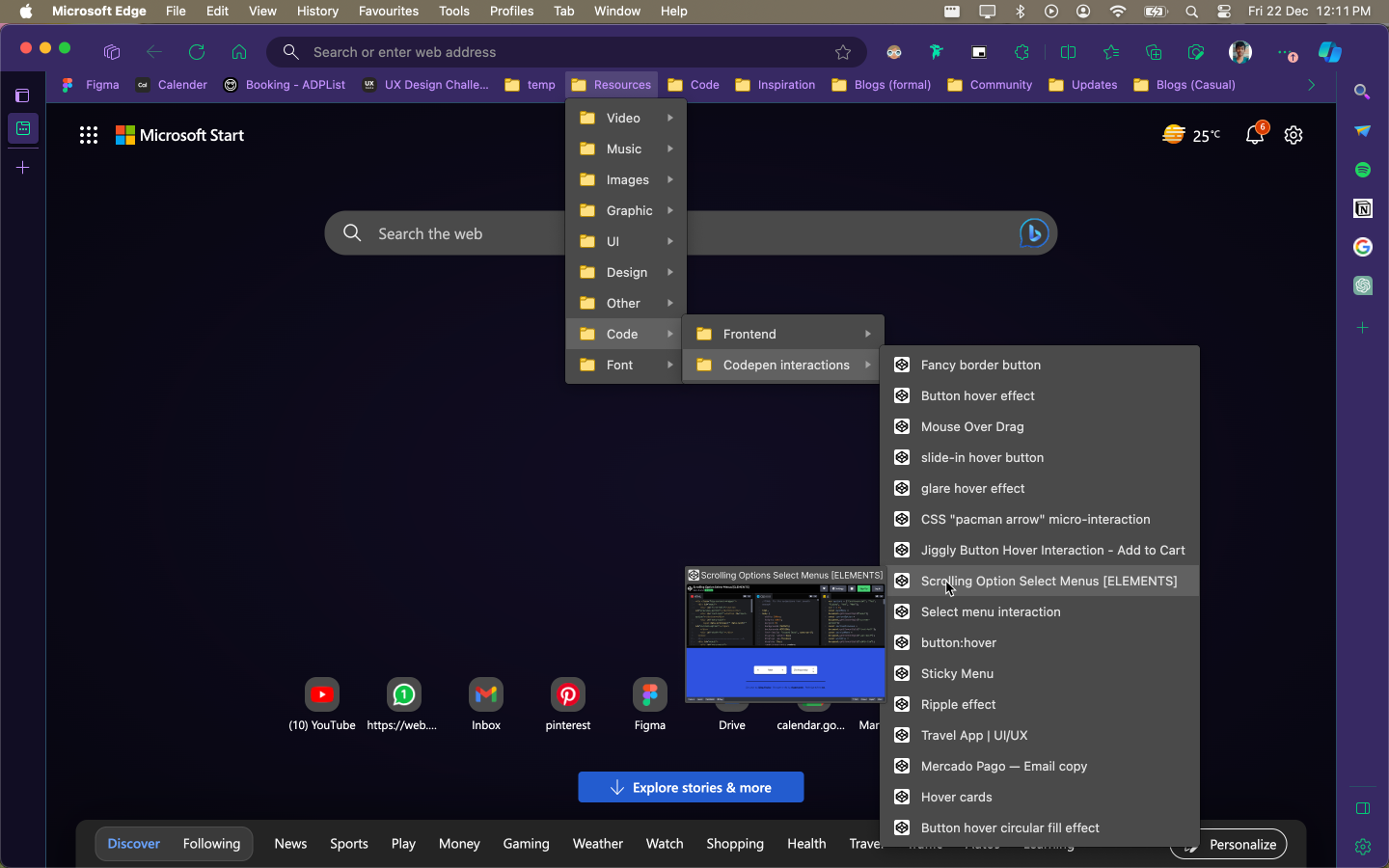1389x868 pixels.
Task: Expand the Graphic bookmarks folder
Action: tap(626, 210)
